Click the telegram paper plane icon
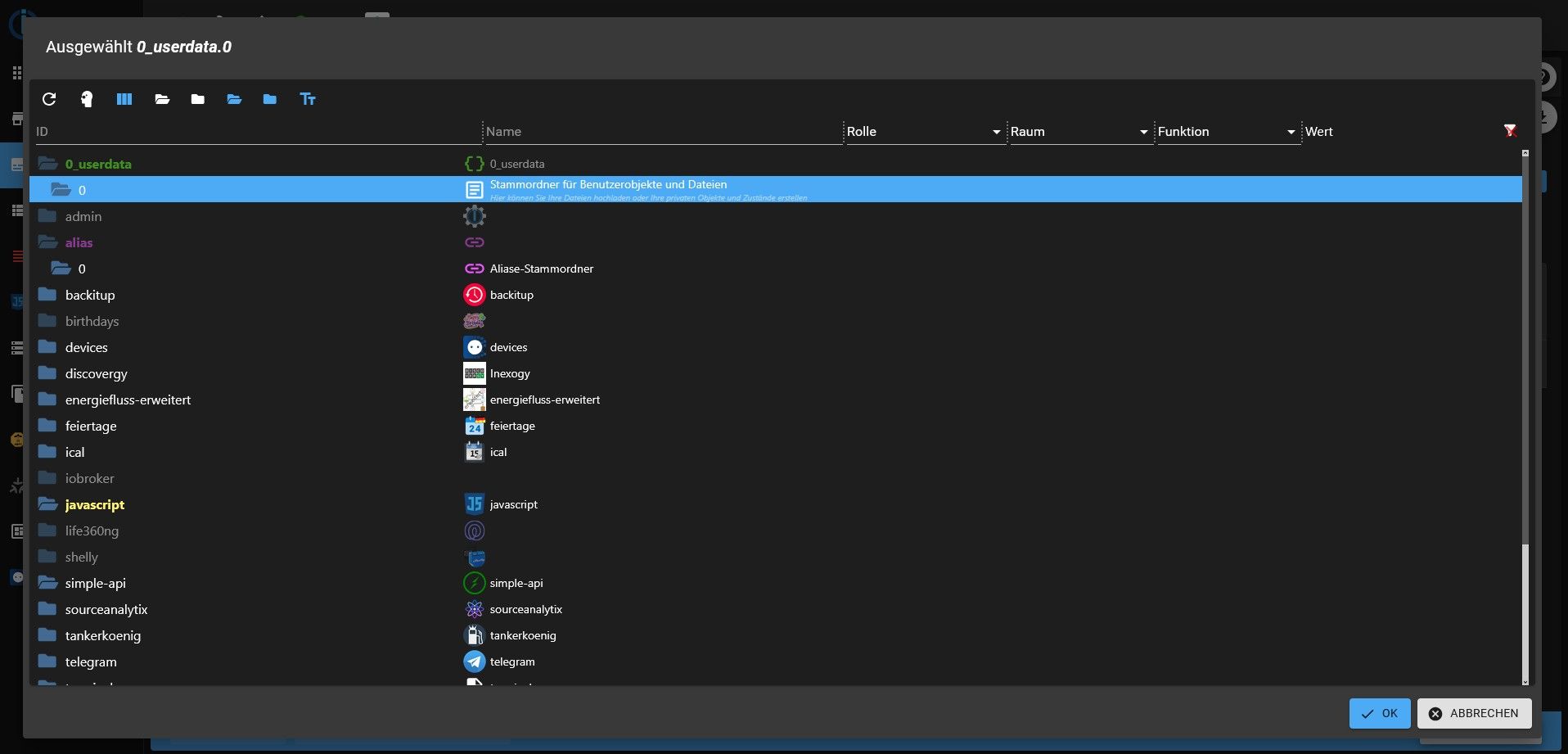 point(475,661)
